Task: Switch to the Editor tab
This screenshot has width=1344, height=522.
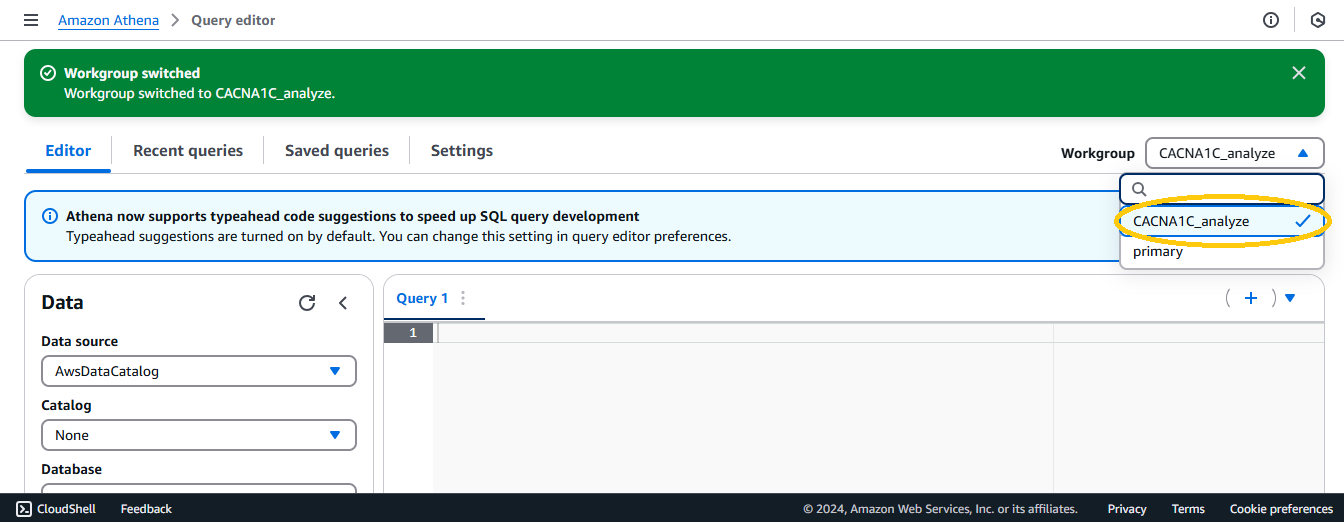Action: [x=68, y=150]
